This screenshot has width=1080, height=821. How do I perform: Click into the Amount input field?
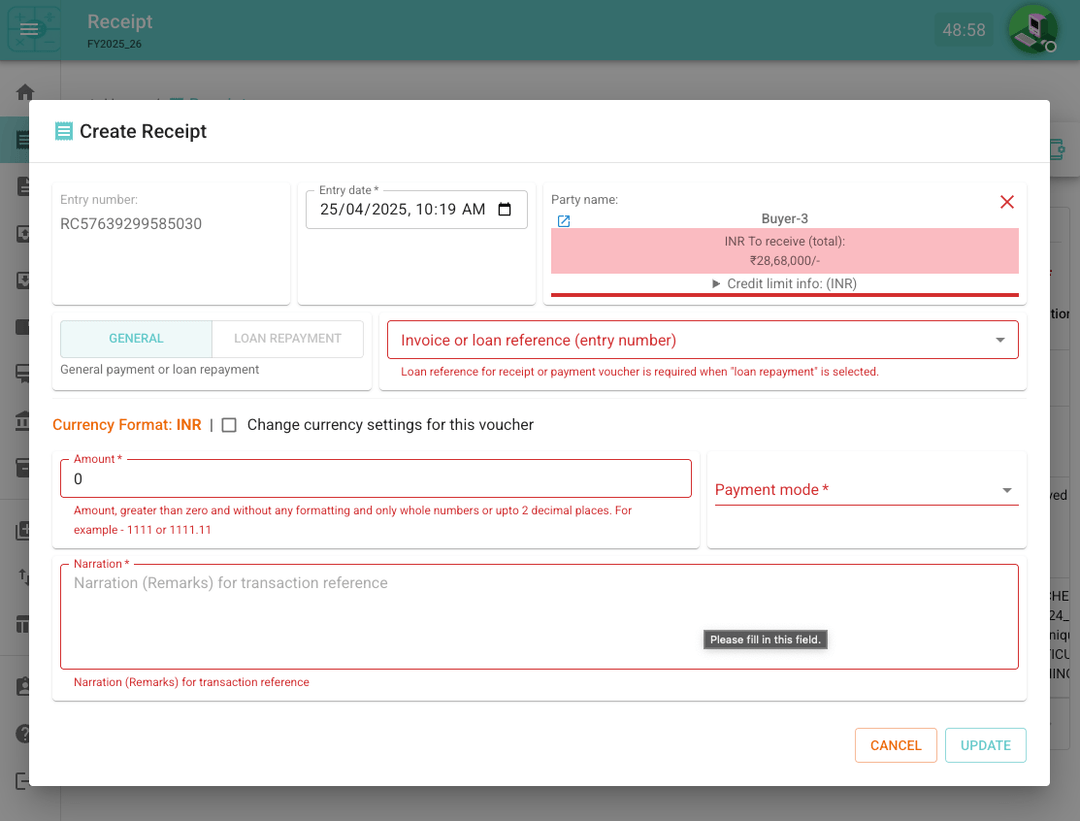click(x=375, y=479)
